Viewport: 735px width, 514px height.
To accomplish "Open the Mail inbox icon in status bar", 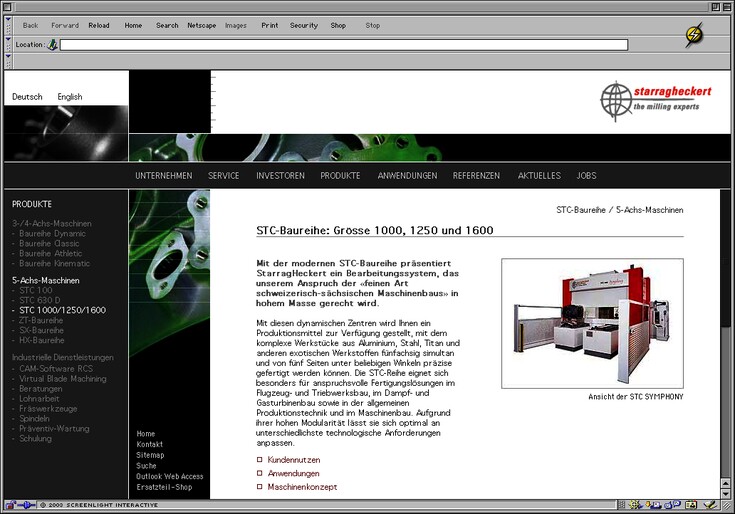I will click(653, 505).
